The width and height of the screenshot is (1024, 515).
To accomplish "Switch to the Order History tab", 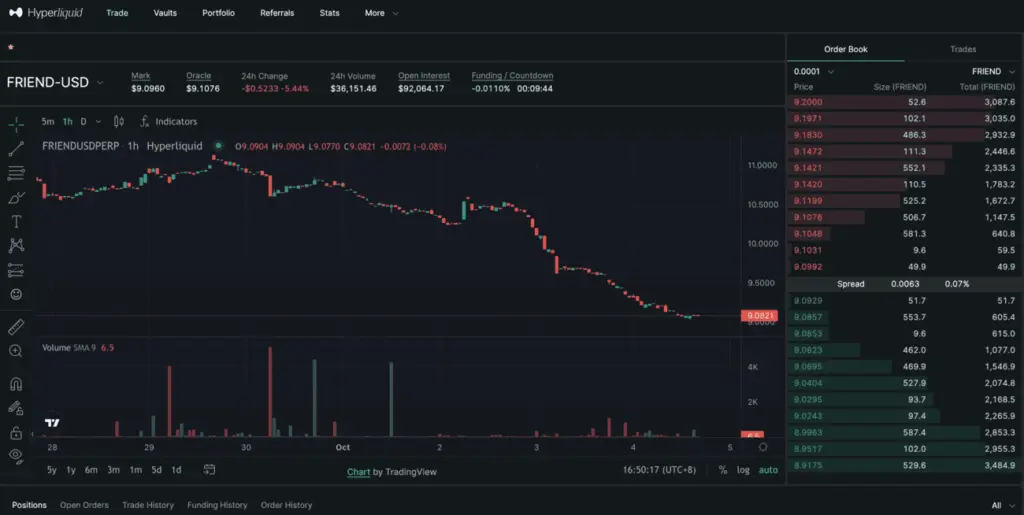I will (x=286, y=505).
